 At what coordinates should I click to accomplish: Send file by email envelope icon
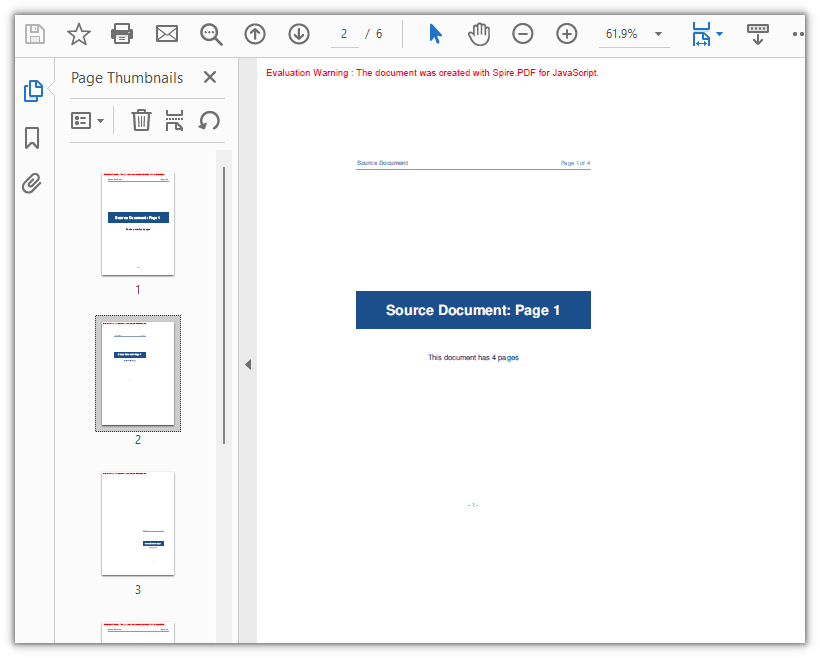pos(167,34)
